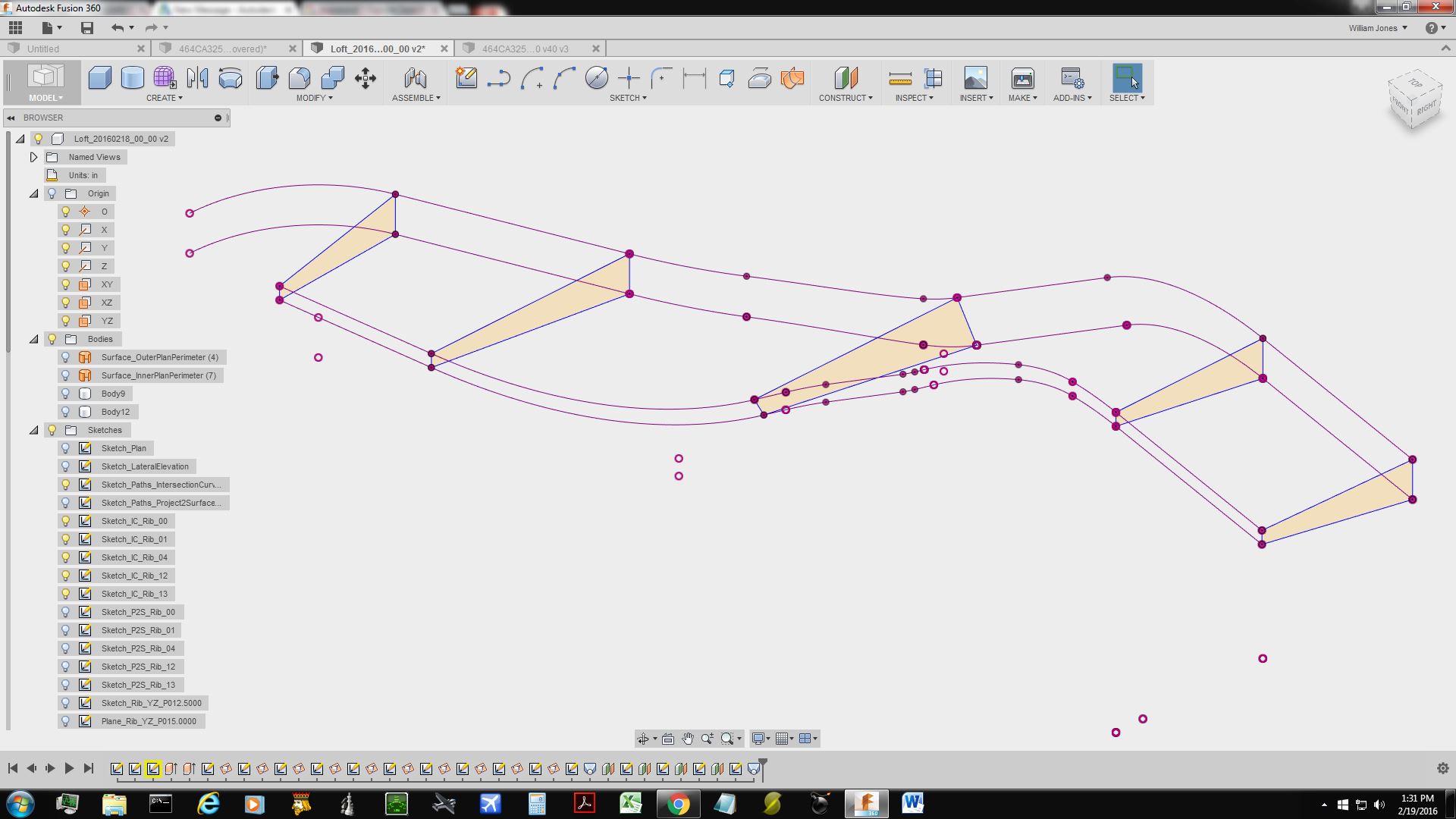Select the Fillet tool under Modify

[x=299, y=77]
